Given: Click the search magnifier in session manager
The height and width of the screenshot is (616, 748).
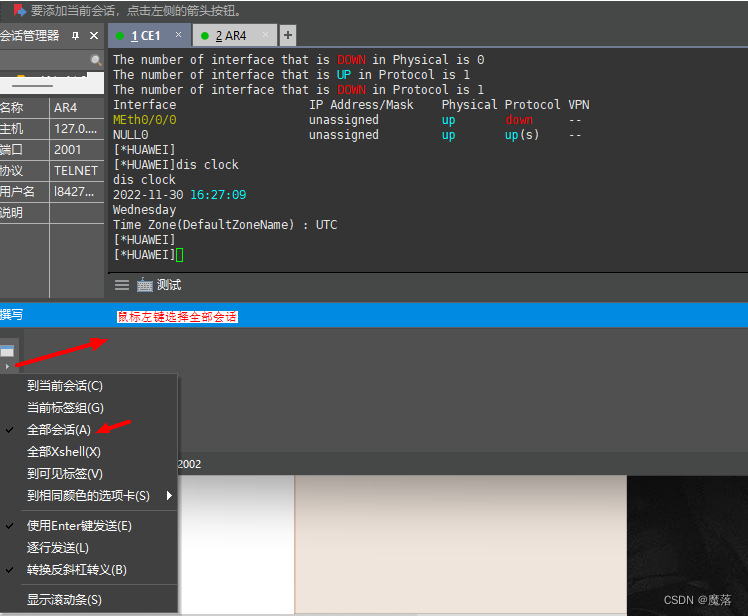Looking at the screenshot, I should [x=96, y=60].
